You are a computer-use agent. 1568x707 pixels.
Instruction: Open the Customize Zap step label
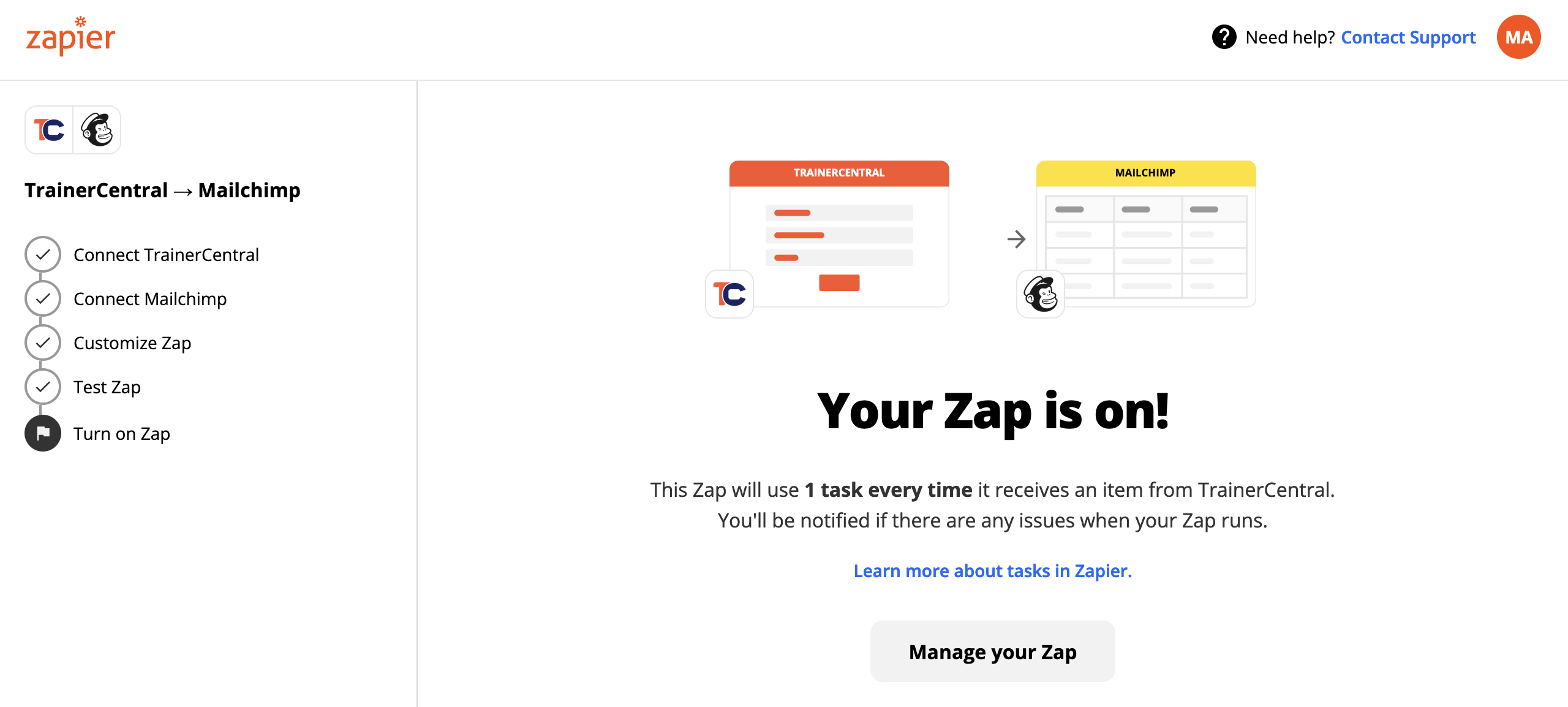[x=132, y=343]
